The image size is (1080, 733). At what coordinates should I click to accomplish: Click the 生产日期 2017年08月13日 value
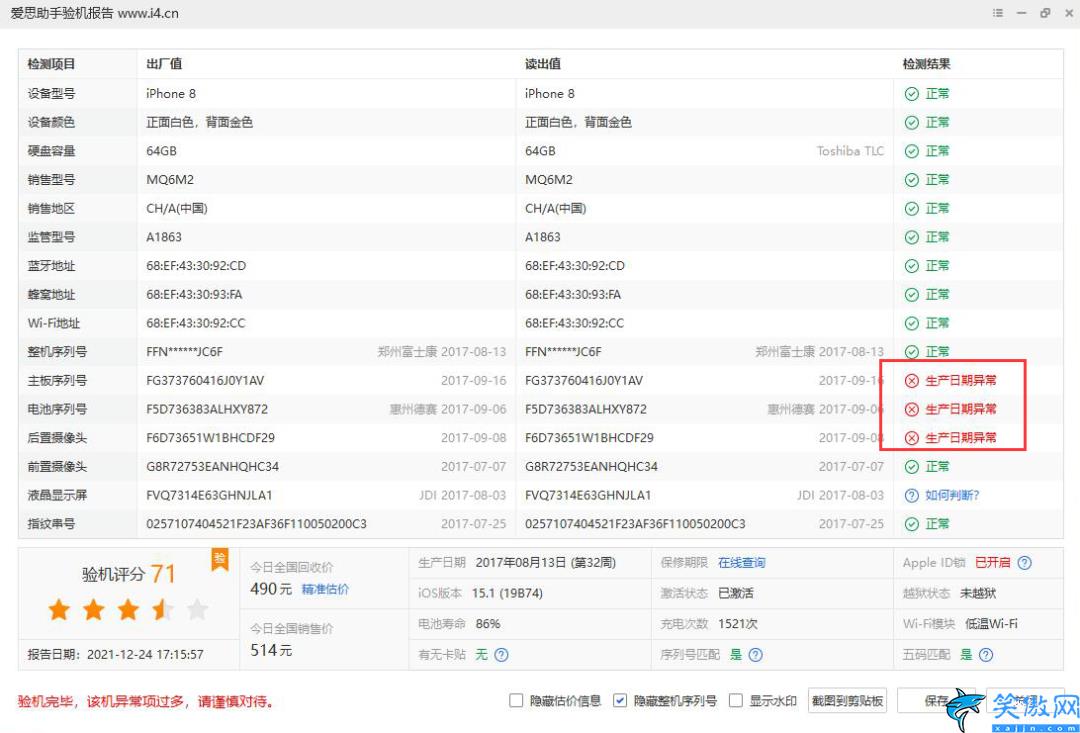[546, 563]
